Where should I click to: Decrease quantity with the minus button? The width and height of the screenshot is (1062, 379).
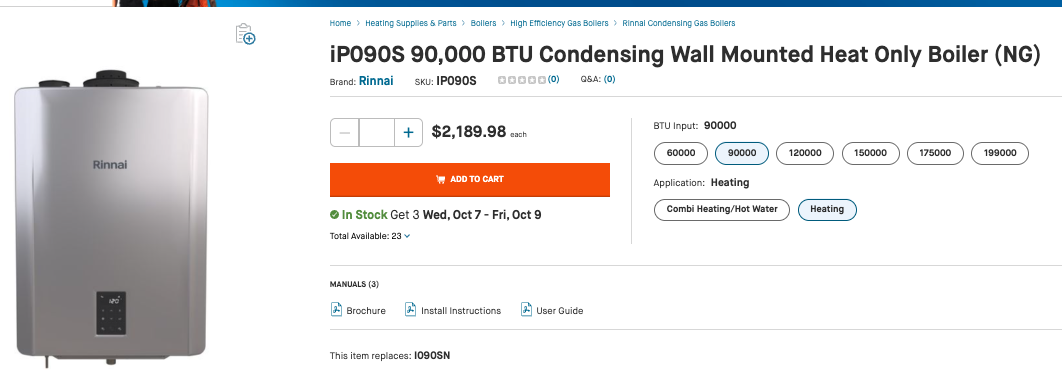pos(345,133)
